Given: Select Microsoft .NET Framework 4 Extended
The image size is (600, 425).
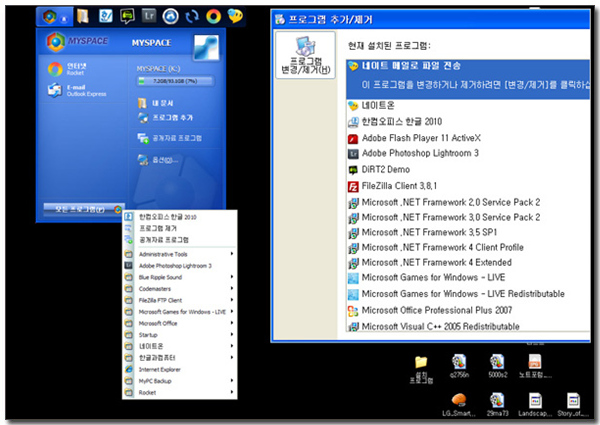Looking at the screenshot, I should click(468, 262).
